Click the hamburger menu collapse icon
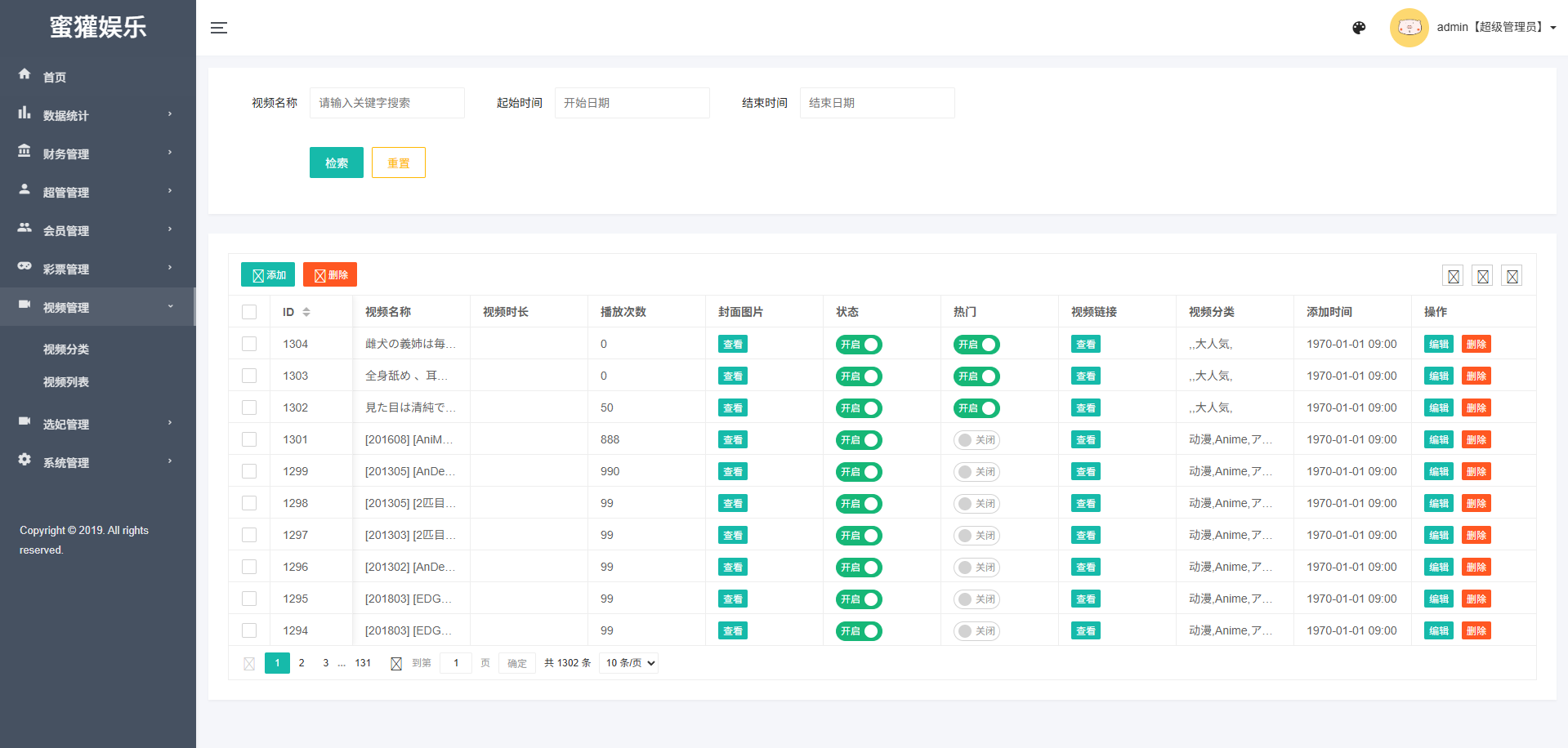 [218, 28]
